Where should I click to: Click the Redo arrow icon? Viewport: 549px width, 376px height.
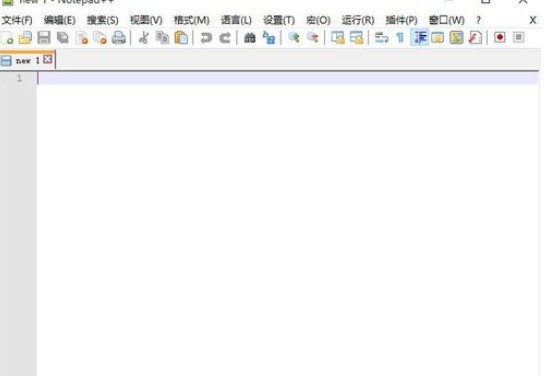click(x=225, y=38)
